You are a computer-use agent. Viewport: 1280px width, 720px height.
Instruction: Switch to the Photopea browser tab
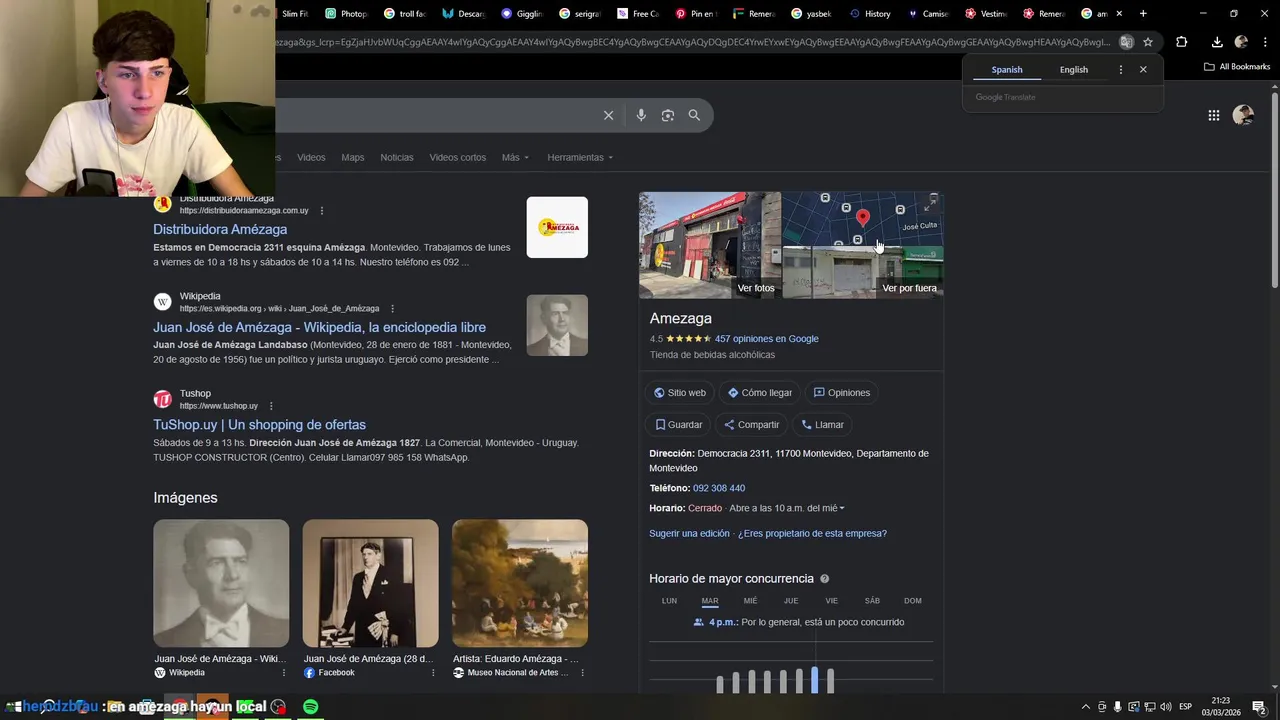(347, 14)
